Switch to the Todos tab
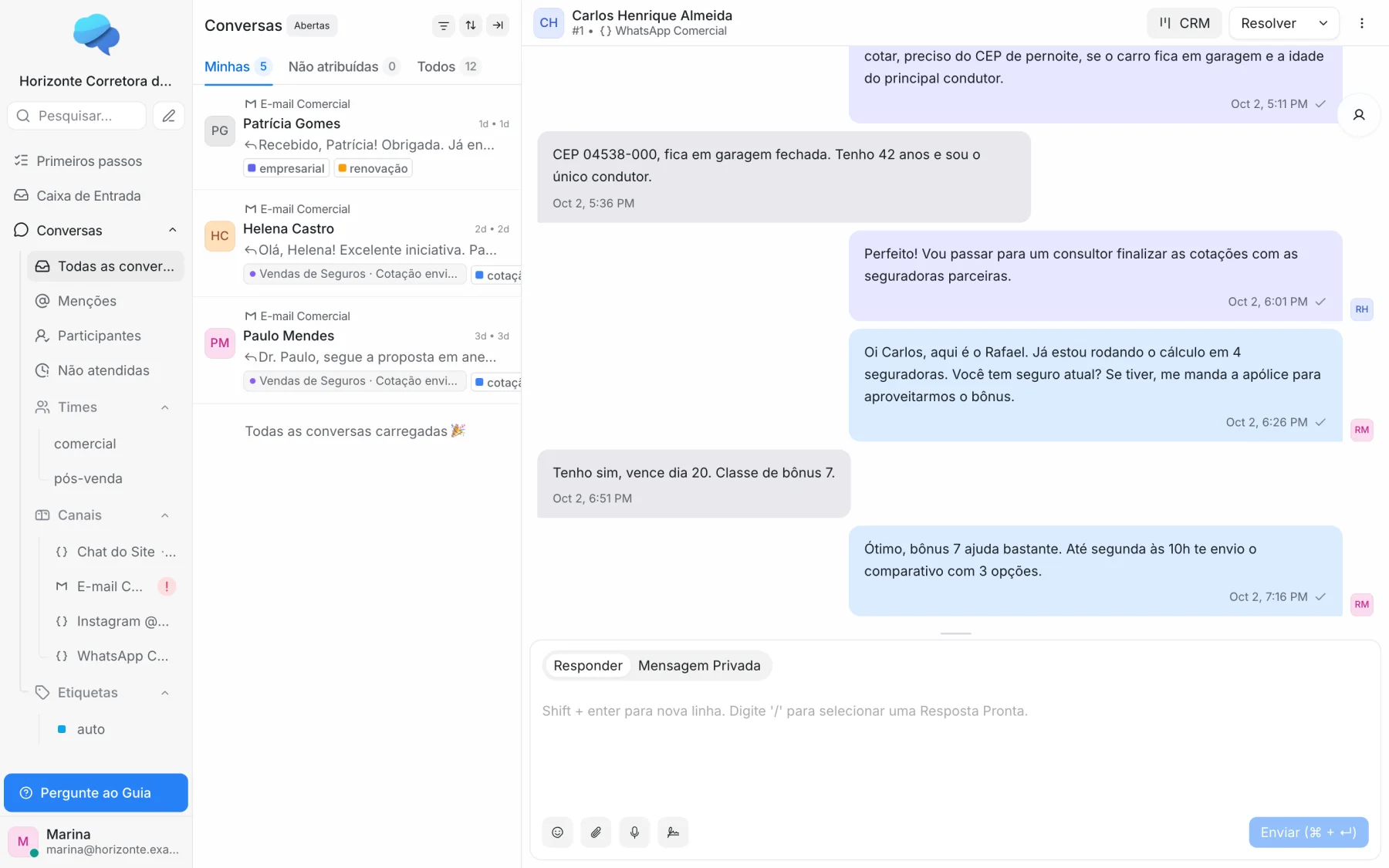 pyautogui.click(x=449, y=67)
